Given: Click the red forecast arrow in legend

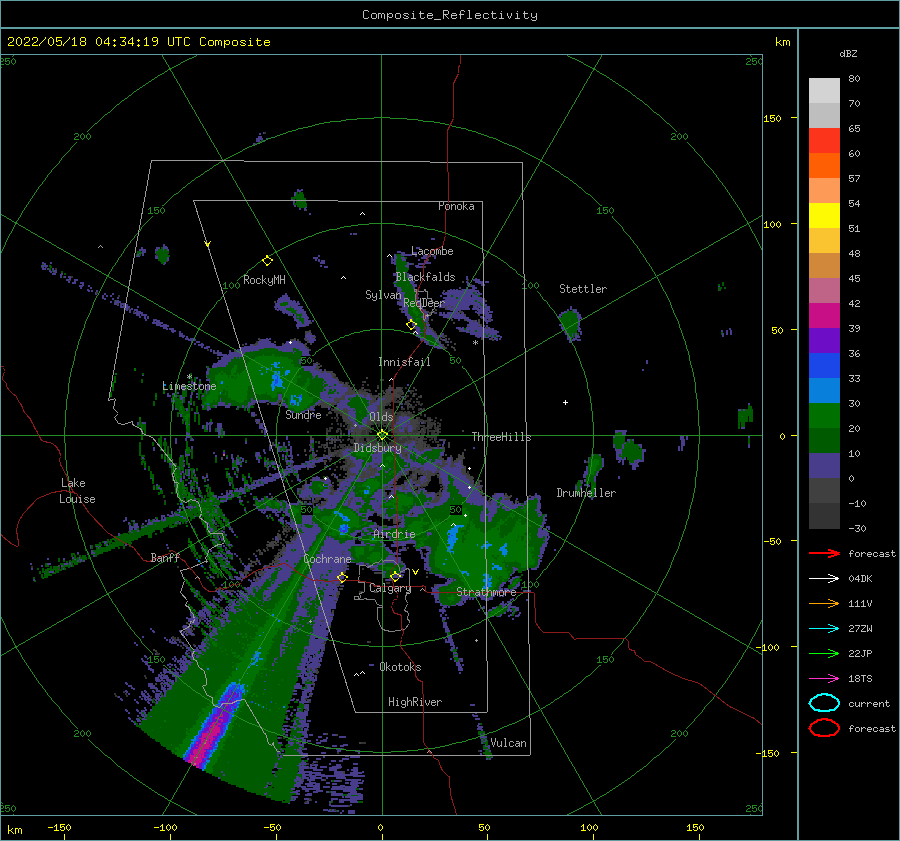Looking at the screenshot, I should (824, 553).
